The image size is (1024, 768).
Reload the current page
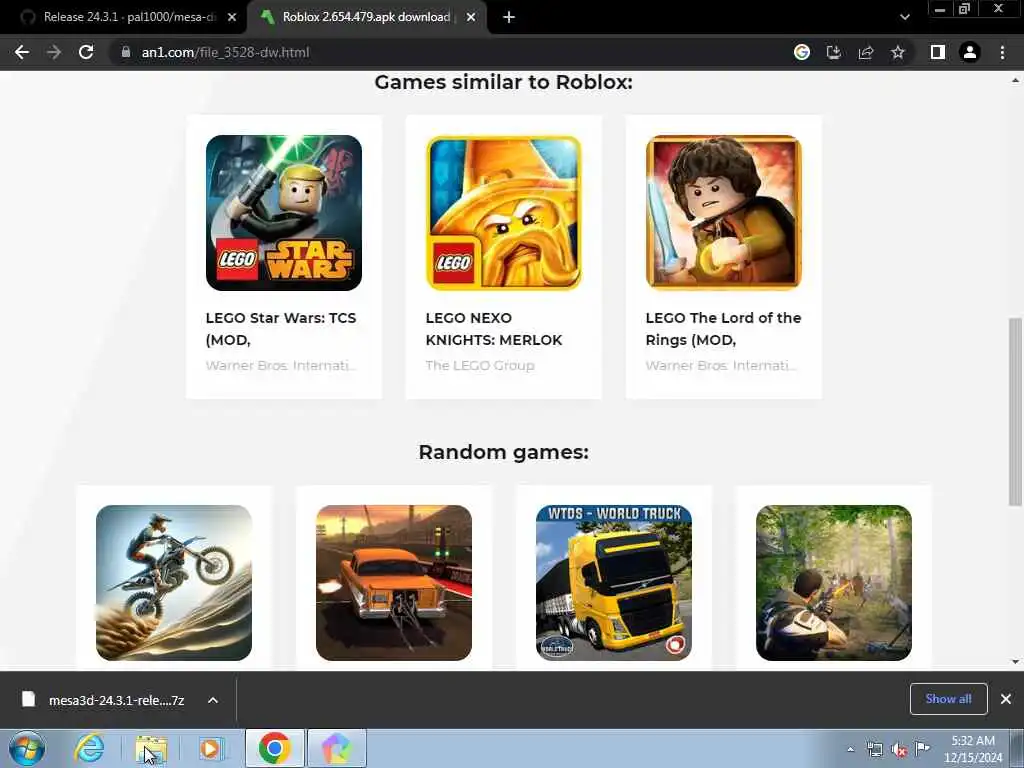pyautogui.click(x=86, y=52)
